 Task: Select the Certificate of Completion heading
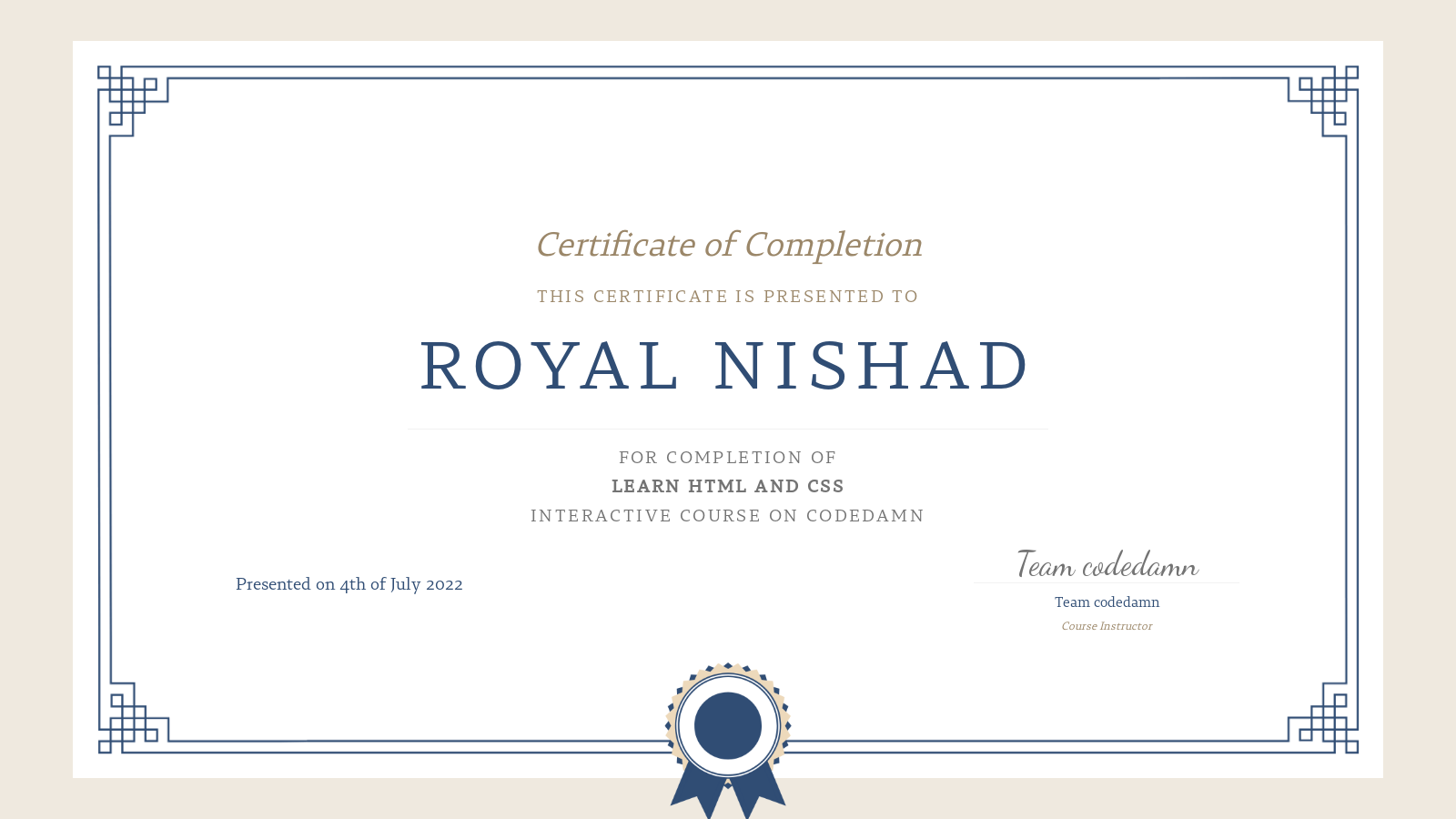[x=728, y=245]
